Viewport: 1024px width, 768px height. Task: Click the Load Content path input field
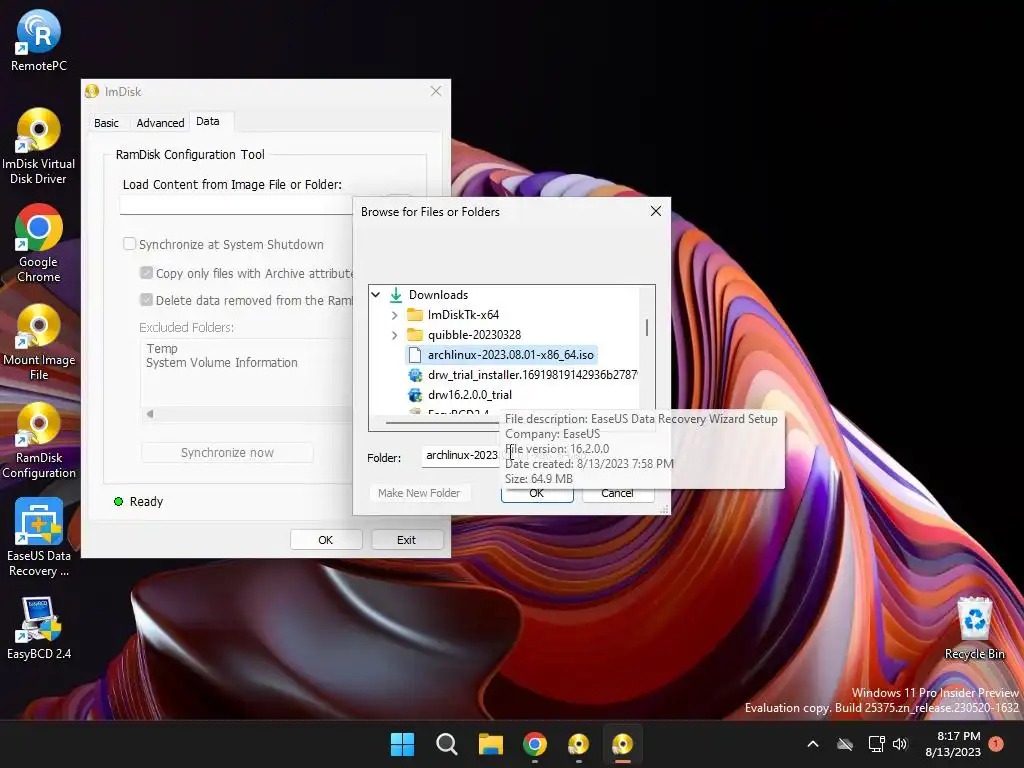[236, 205]
